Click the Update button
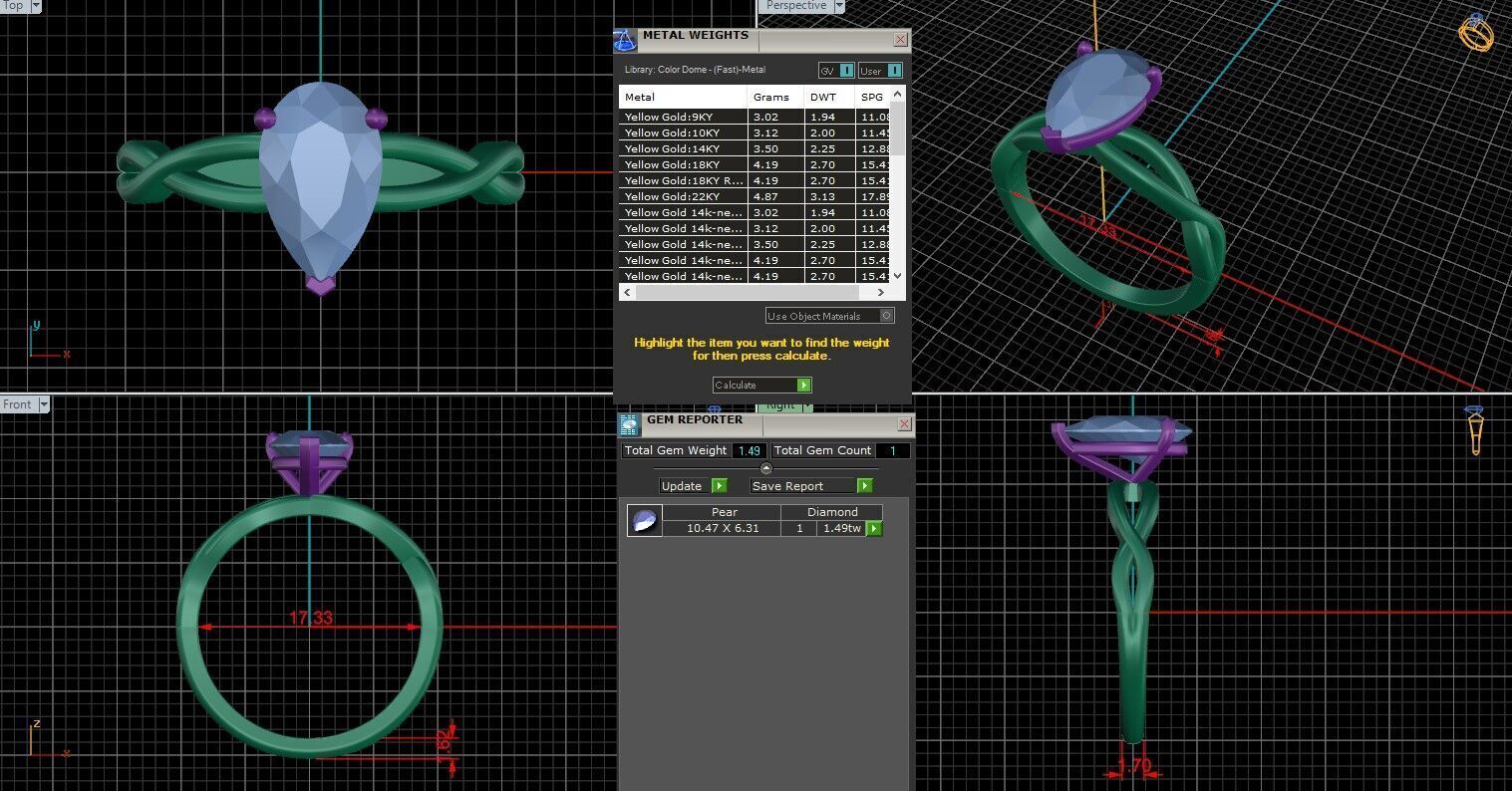Screen dimensions: 1512x791 694,486
